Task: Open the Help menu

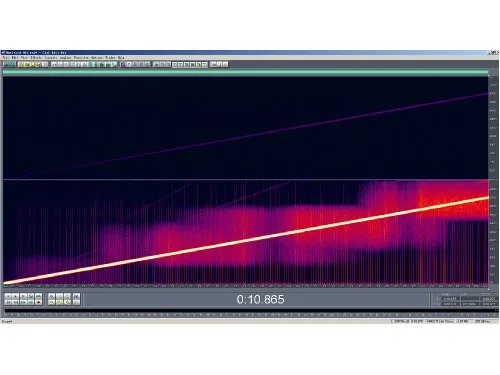Action: point(121,58)
